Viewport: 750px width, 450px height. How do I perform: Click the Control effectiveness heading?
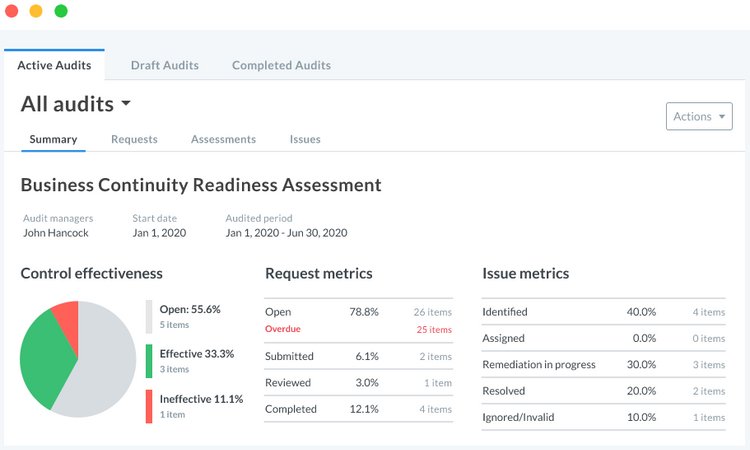pos(91,273)
